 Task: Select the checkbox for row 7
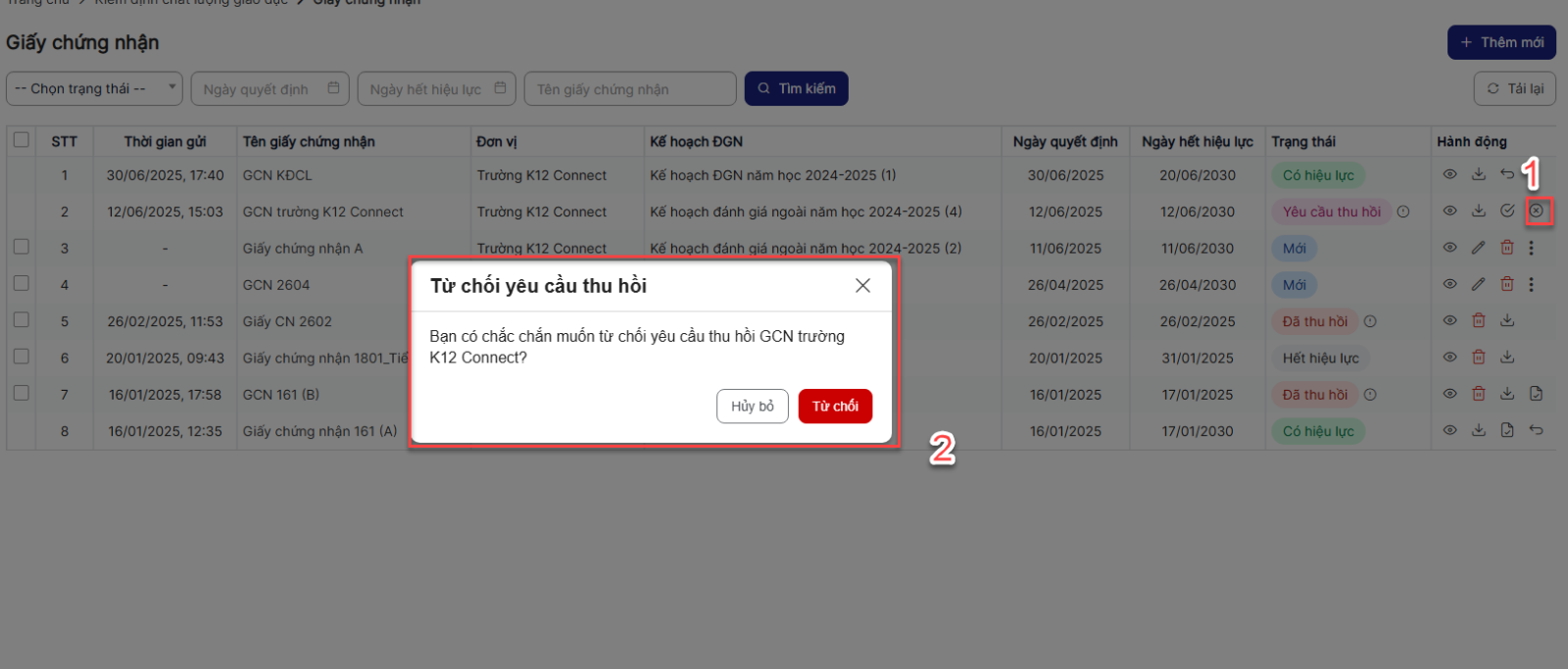coord(21,393)
